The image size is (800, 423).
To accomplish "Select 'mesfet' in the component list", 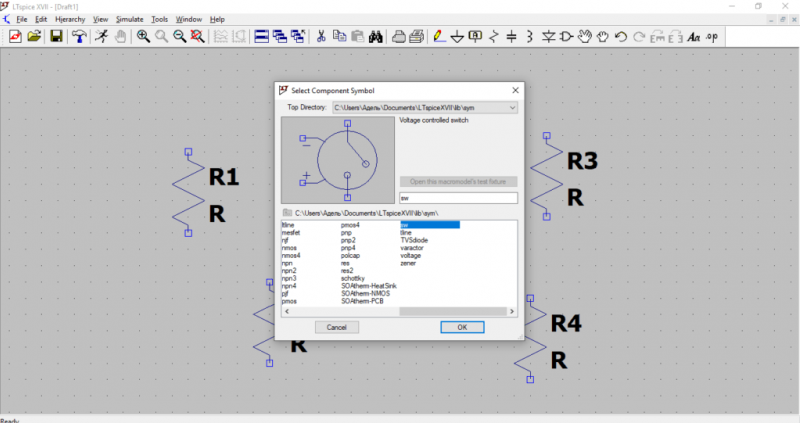I will 291,233.
